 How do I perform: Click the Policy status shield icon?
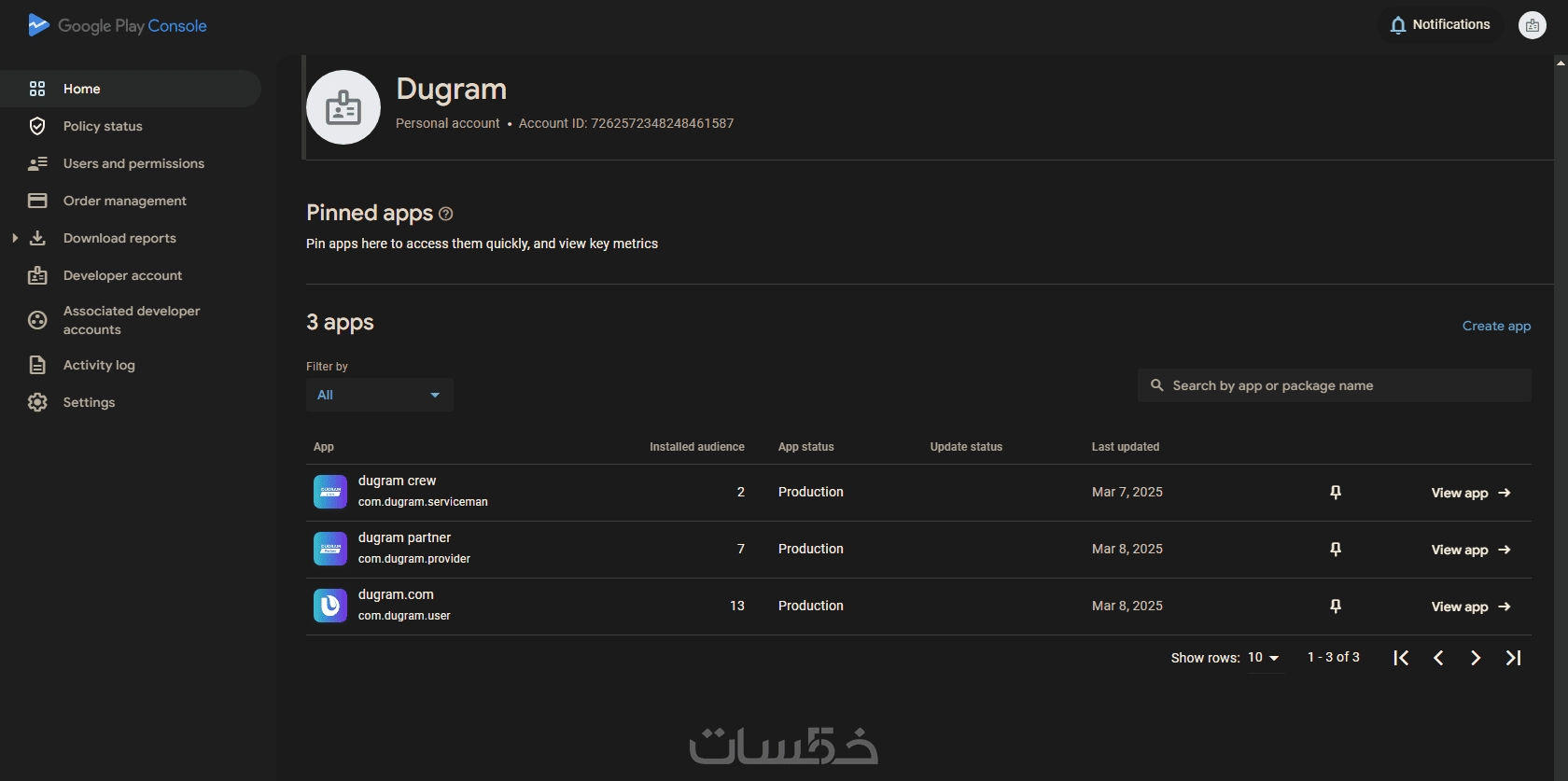pyautogui.click(x=37, y=126)
